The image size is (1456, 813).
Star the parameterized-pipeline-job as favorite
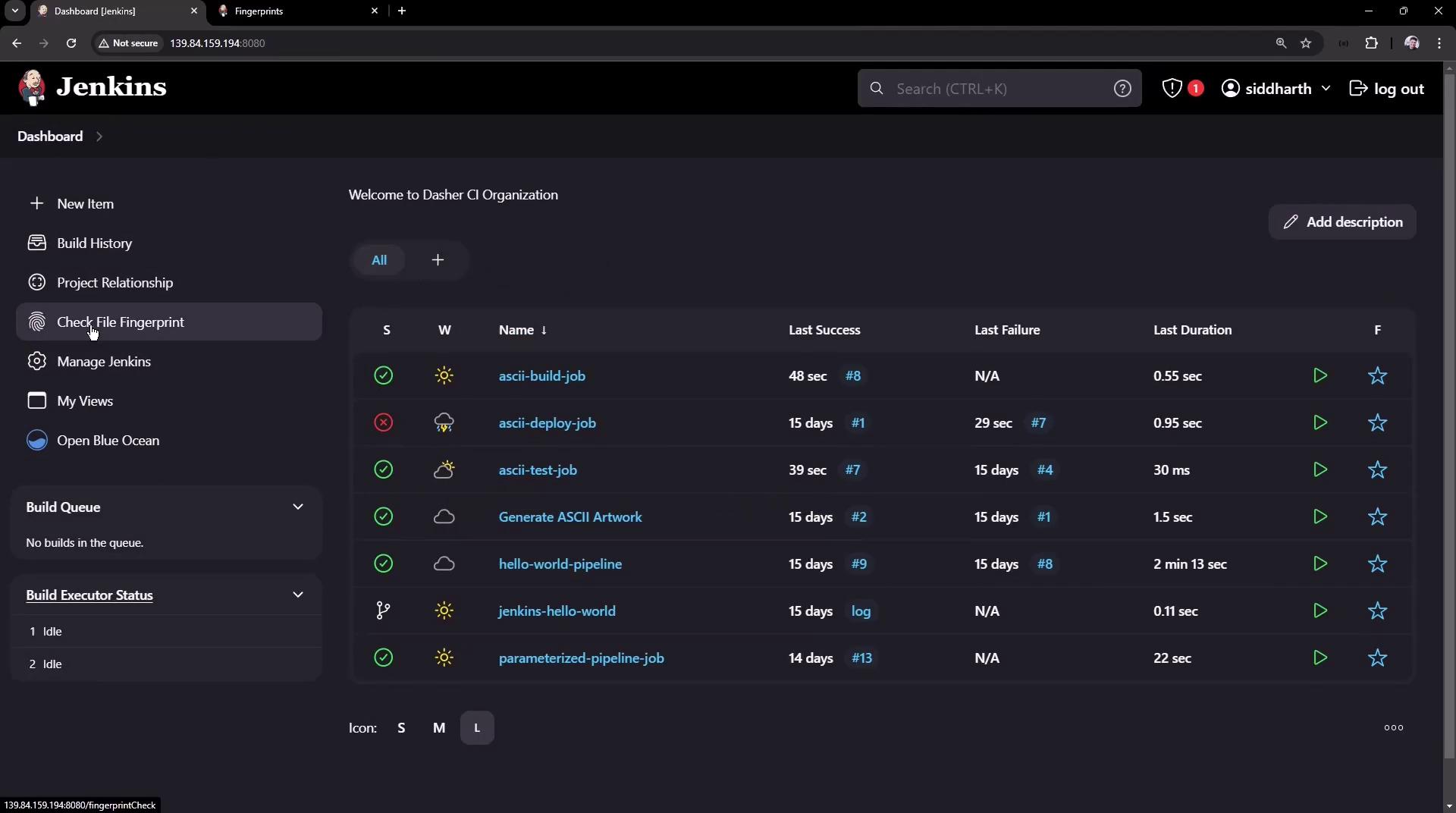pyautogui.click(x=1377, y=658)
